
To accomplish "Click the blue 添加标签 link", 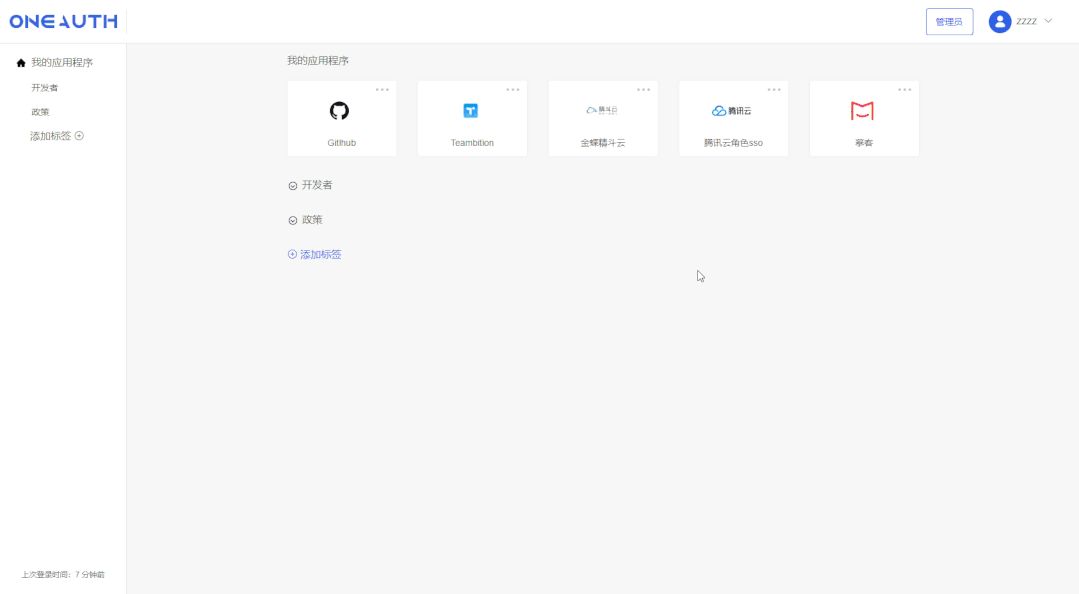I will pyautogui.click(x=321, y=254).
